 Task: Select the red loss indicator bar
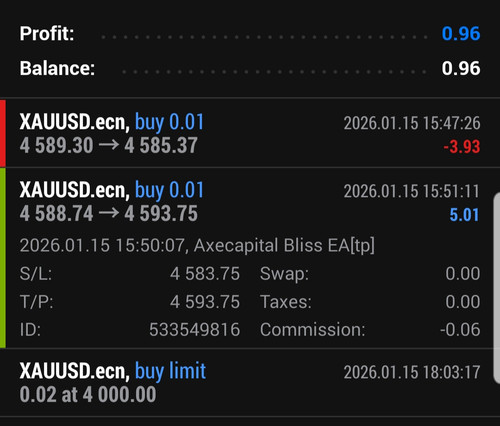click(3, 133)
